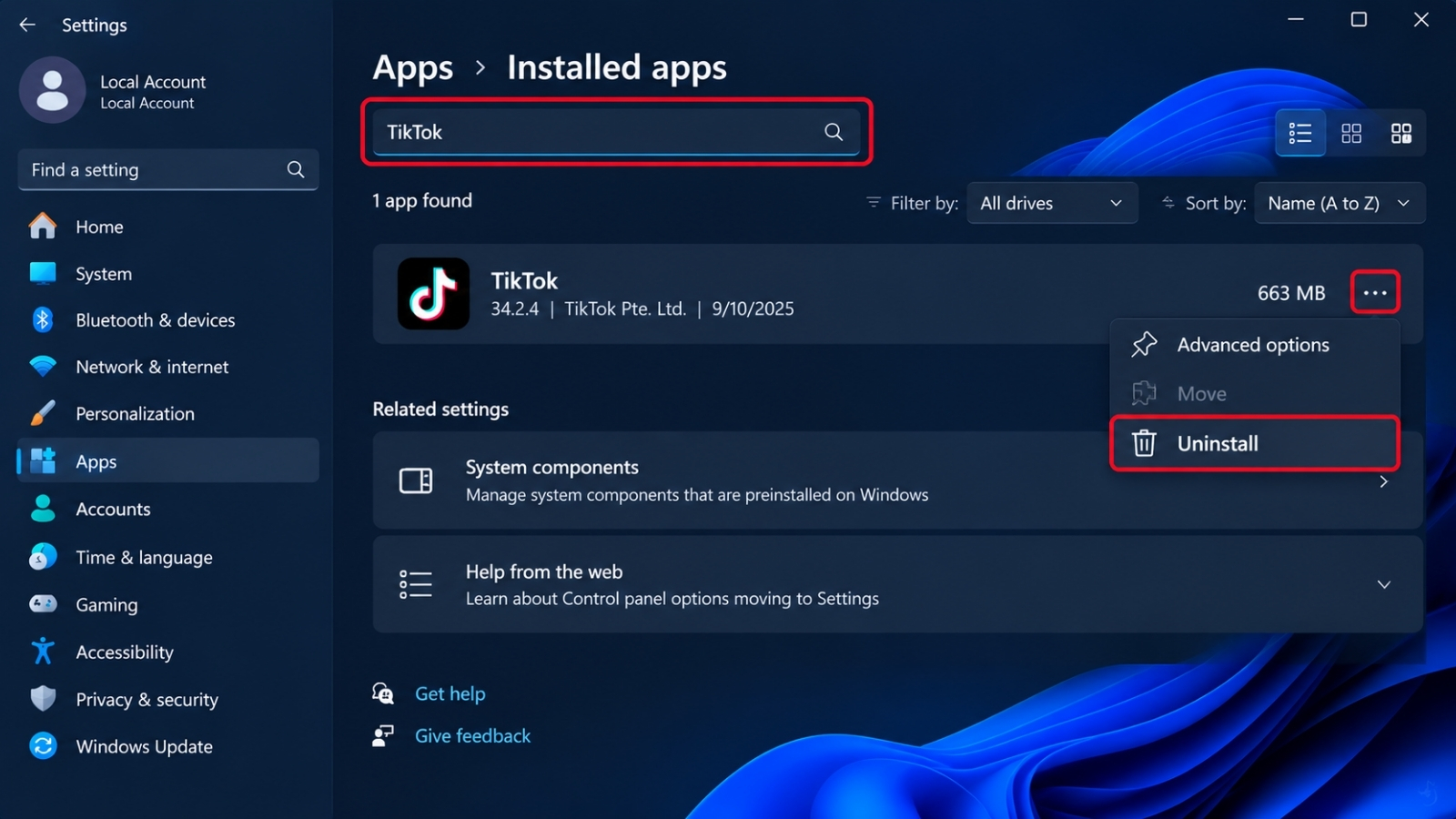Click the Personalization brush icon
1456x819 pixels.
click(43, 413)
